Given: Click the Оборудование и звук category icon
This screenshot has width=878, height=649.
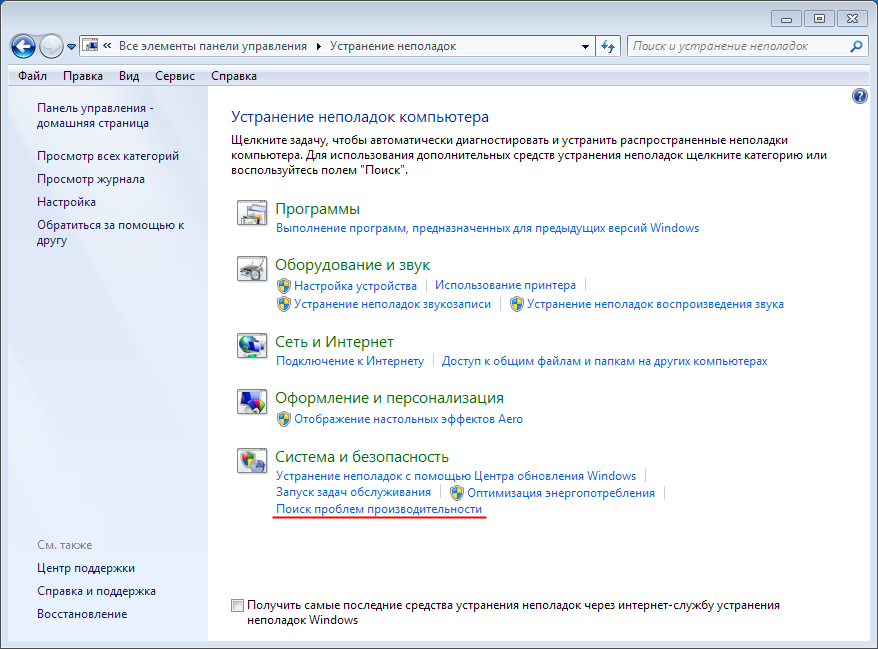Looking at the screenshot, I should 251,269.
